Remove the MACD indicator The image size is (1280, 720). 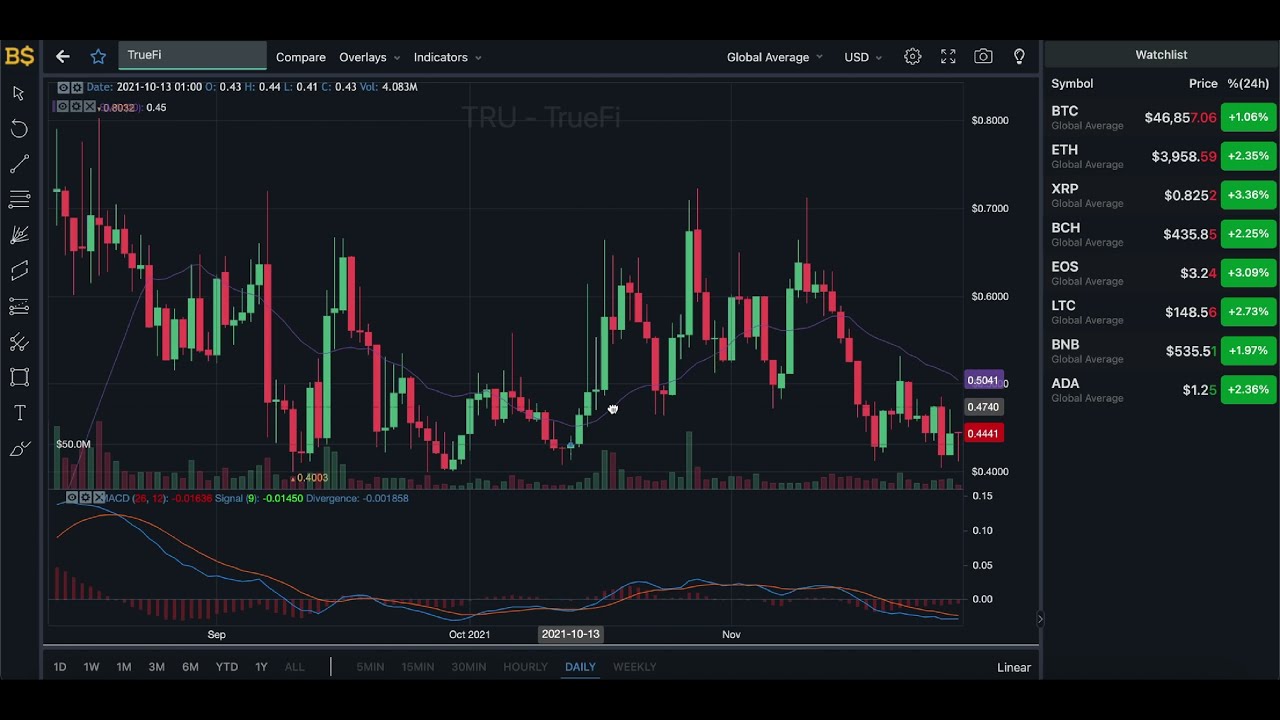click(99, 498)
